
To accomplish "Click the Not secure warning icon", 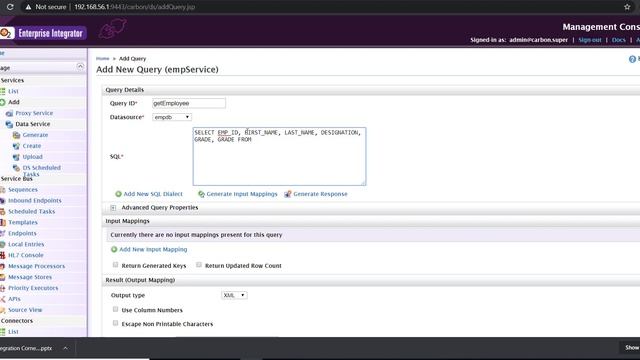I will 28,7.
